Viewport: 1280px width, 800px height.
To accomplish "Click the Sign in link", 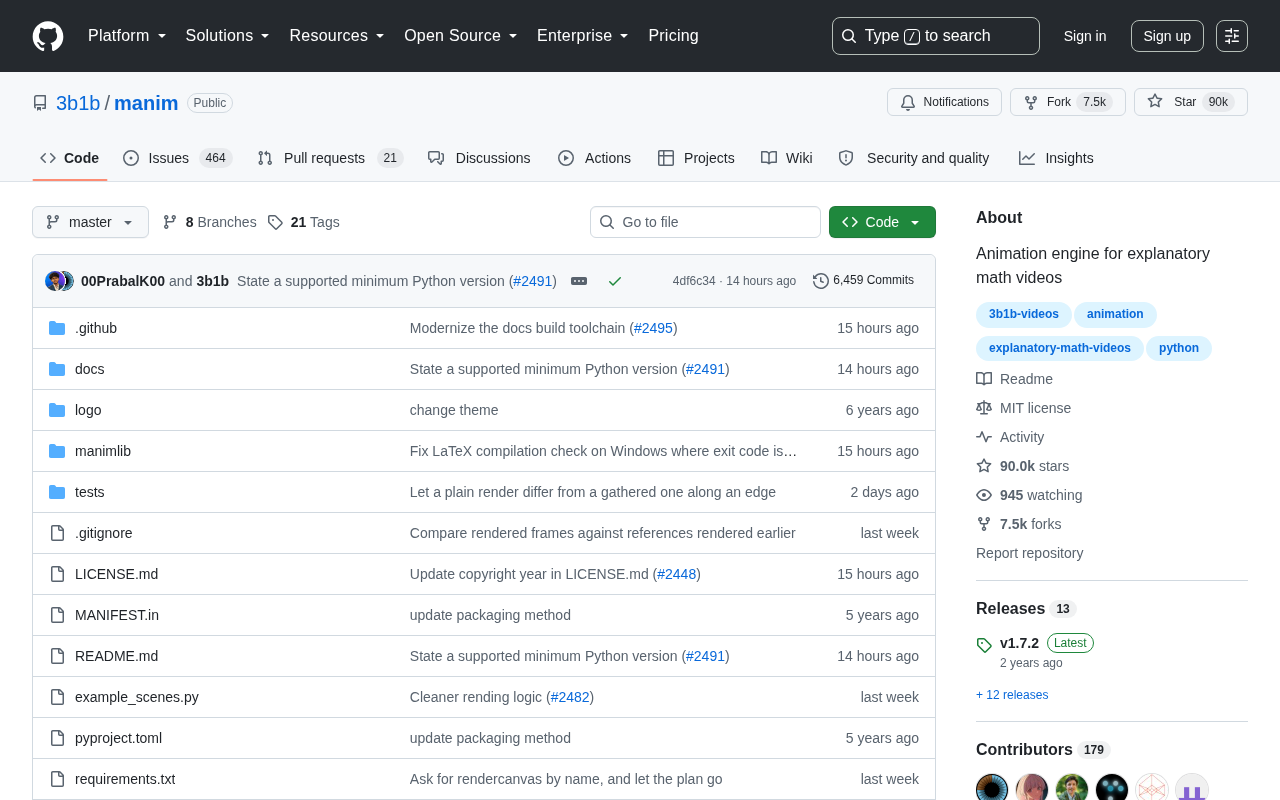I will [1085, 36].
